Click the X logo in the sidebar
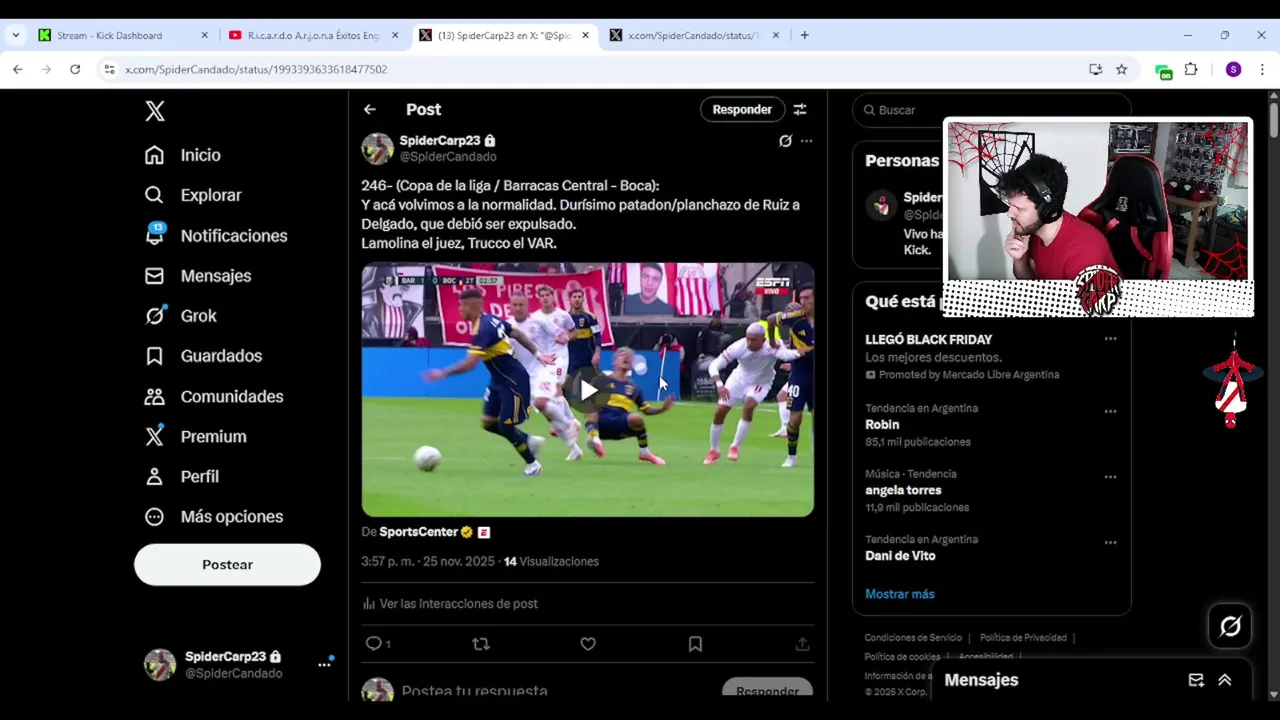Image resolution: width=1280 pixels, height=720 pixels. [x=154, y=111]
